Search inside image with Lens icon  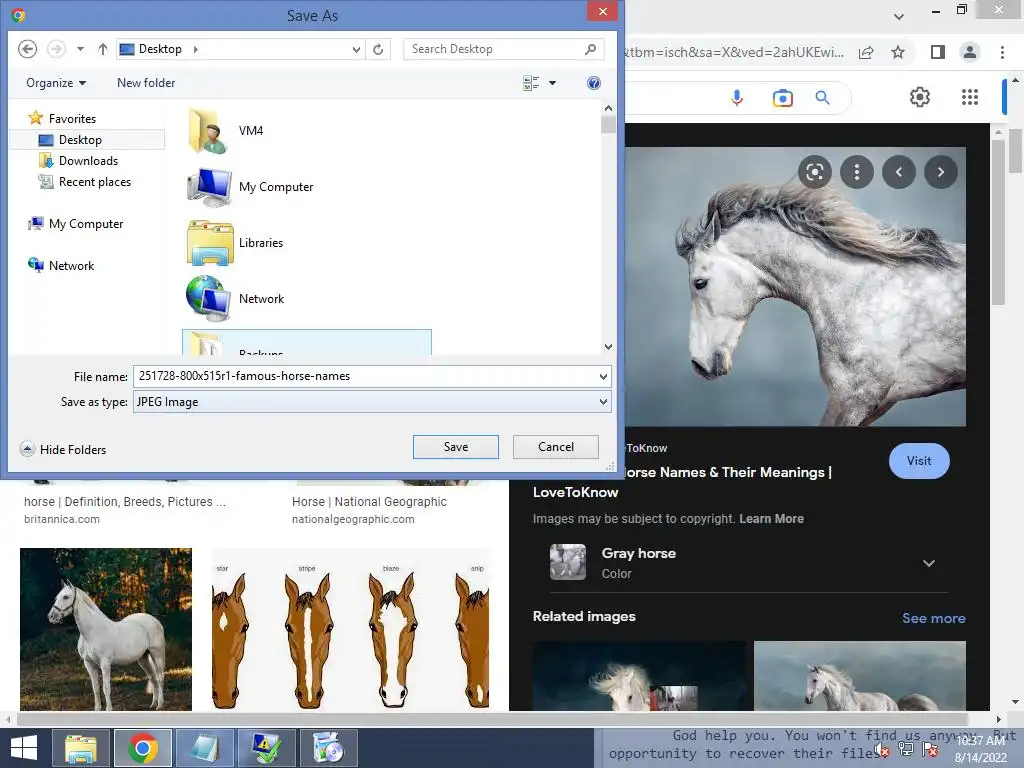tap(814, 172)
